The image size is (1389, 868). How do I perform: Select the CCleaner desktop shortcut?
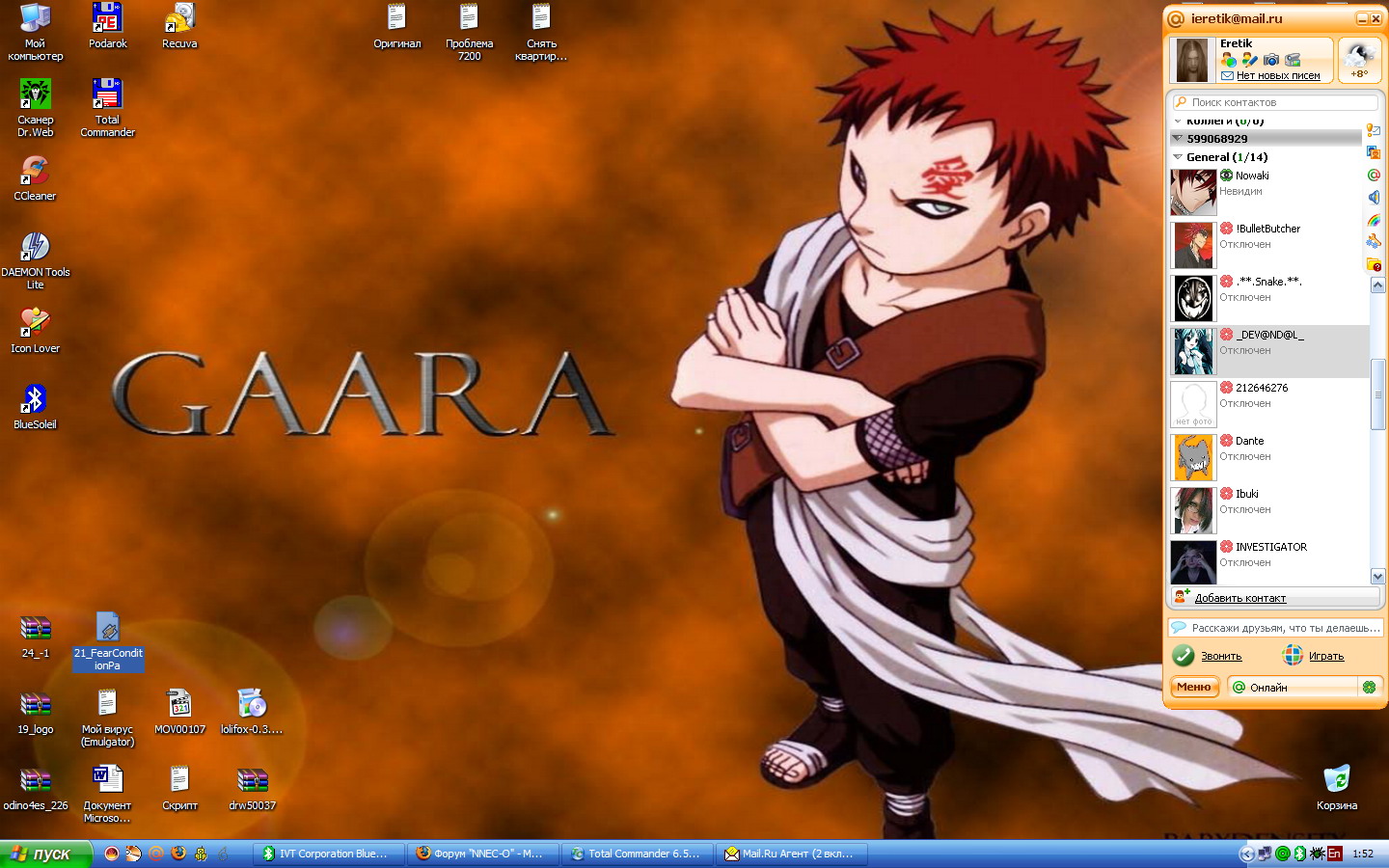click(x=36, y=178)
